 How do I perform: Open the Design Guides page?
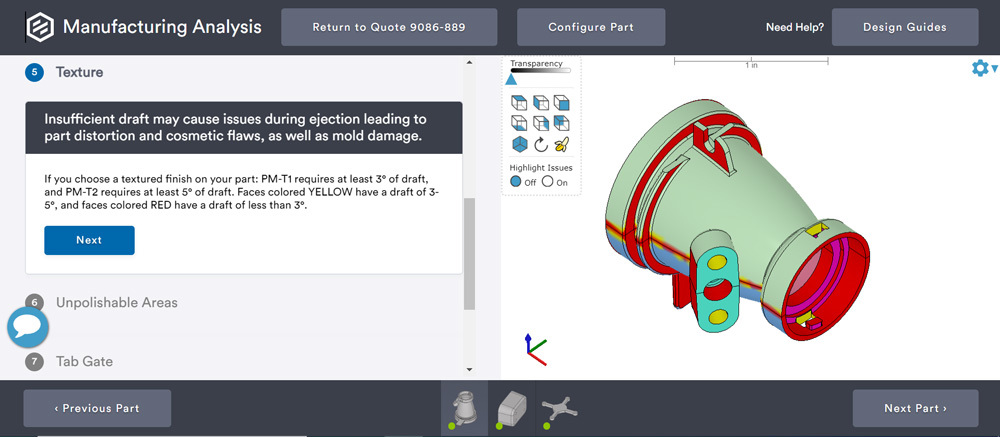click(x=904, y=27)
